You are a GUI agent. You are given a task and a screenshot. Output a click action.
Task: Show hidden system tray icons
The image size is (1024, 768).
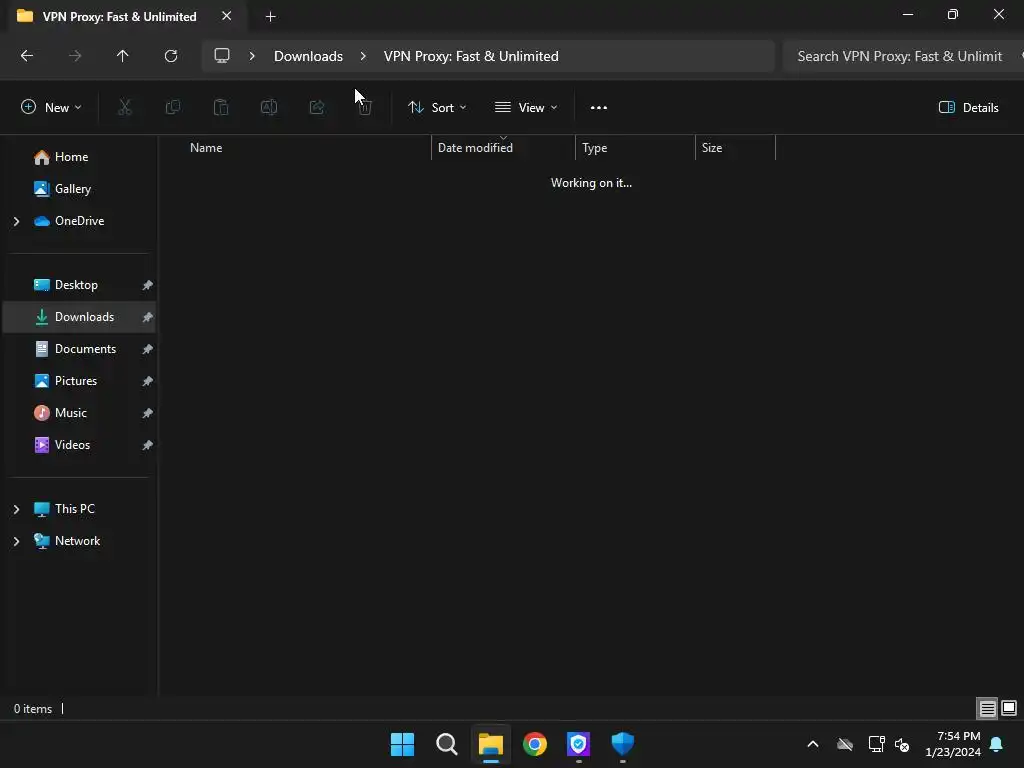[x=813, y=744]
